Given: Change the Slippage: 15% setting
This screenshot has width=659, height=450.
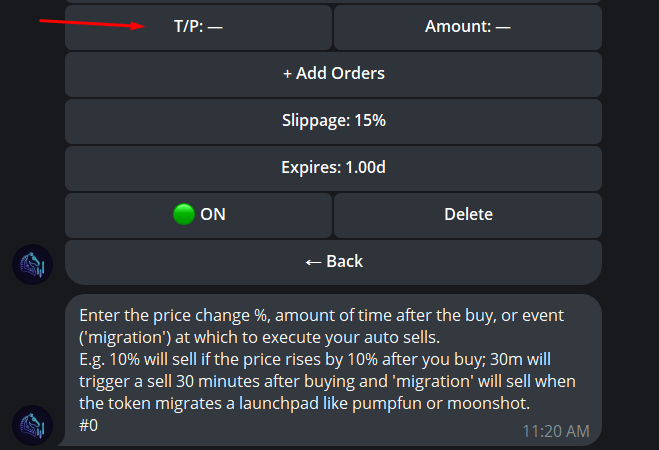Looking at the screenshot, I should click(x=333, y=121).
